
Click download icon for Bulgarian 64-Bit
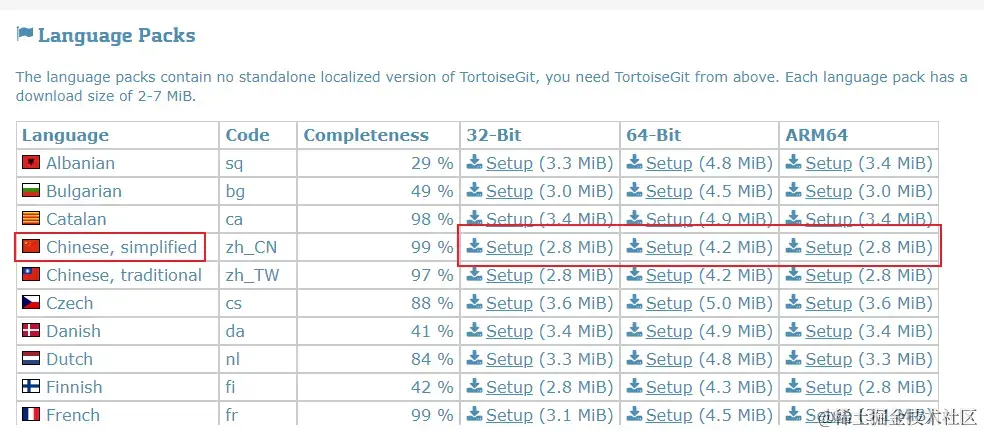point(634,190)
